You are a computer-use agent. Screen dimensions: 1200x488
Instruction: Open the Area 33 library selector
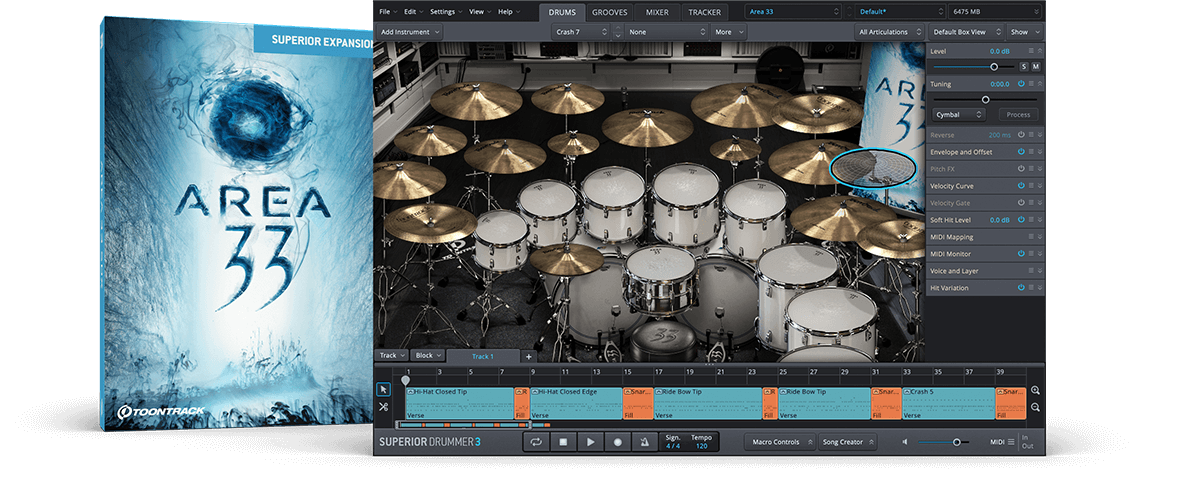tap(794, 11)
